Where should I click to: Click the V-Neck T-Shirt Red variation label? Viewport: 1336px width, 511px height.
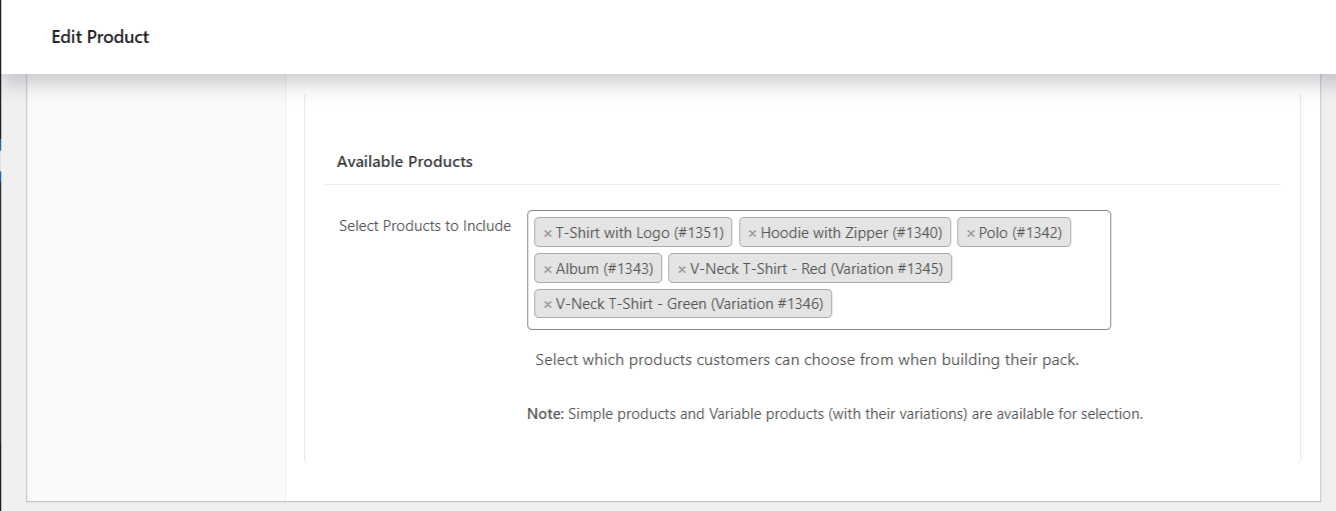816,269
